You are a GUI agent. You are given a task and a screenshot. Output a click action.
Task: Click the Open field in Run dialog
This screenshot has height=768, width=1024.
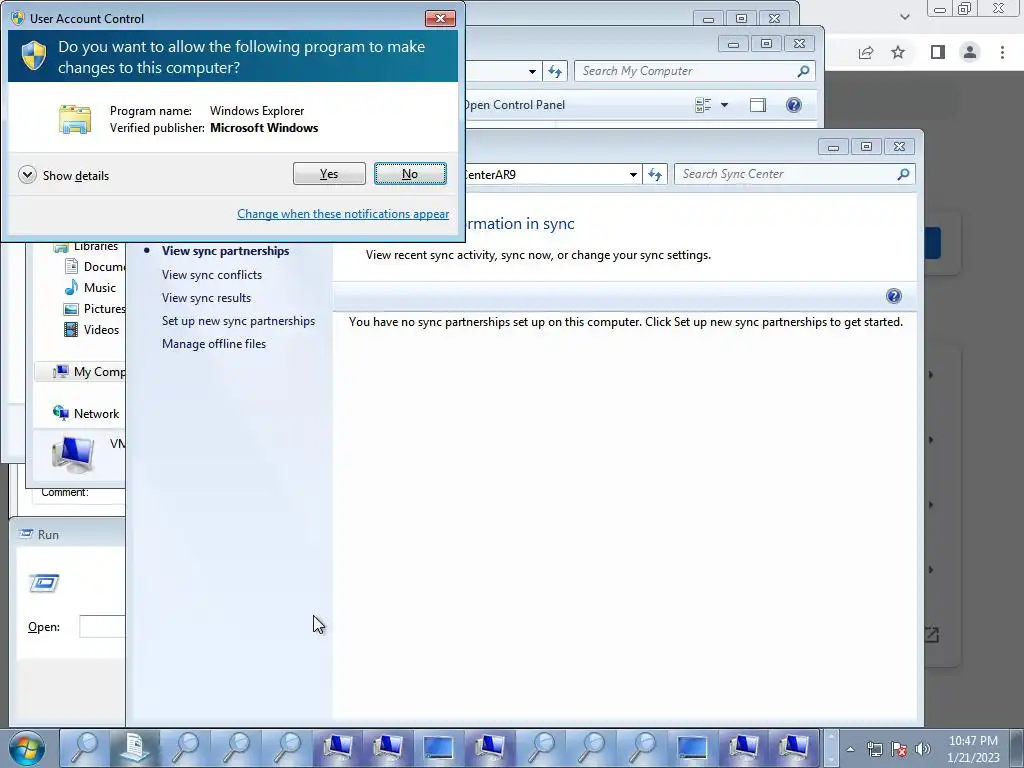click(x=102, y=626)
